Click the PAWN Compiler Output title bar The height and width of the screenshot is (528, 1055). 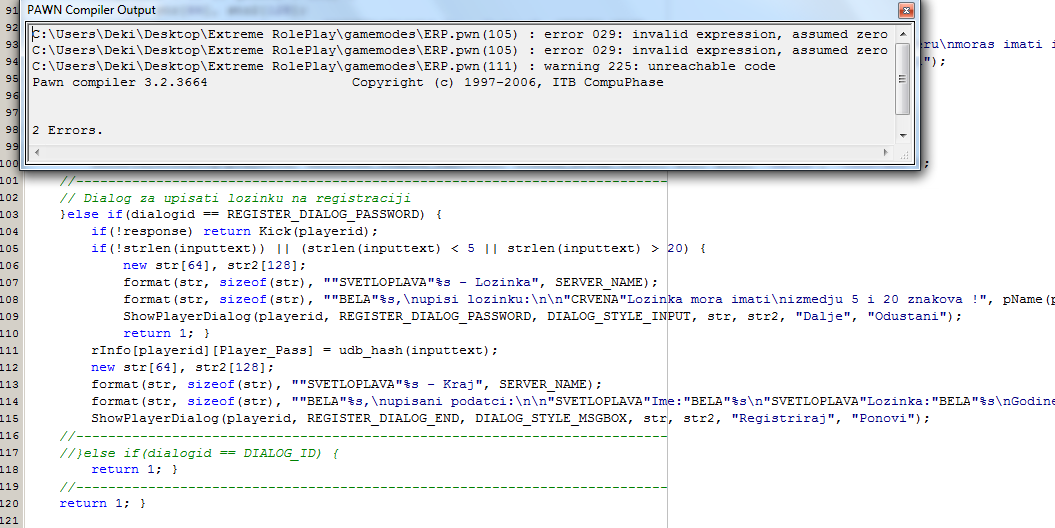[400, 10]
